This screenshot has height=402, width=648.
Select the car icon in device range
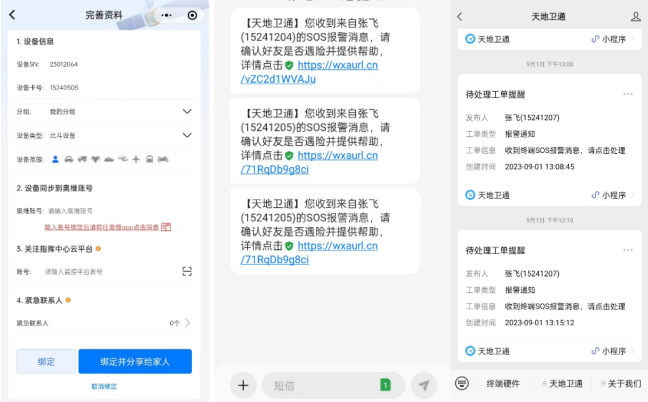click(69, 159)
